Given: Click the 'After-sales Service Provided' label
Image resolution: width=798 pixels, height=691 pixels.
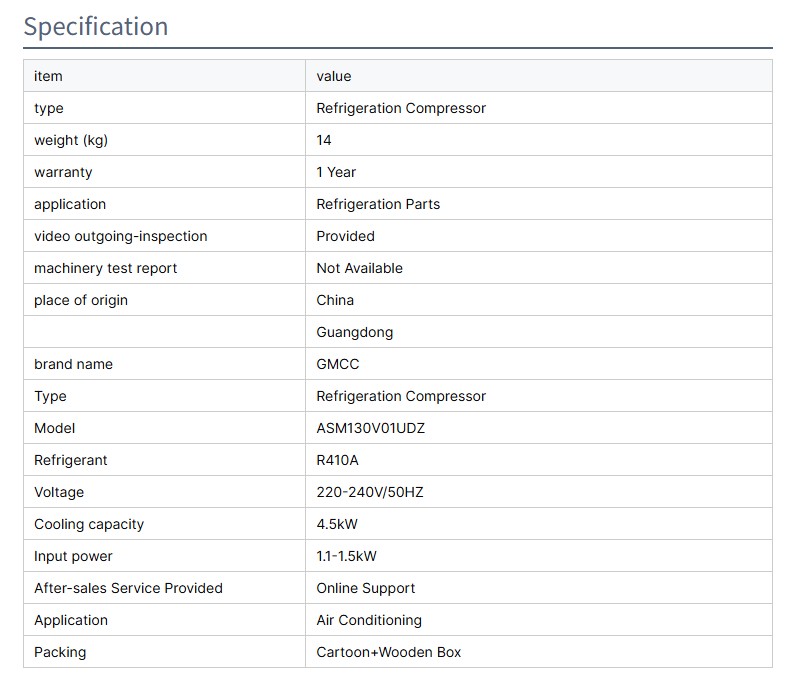Looking at the screenshot, I should pyautogui.click(x=128, y=588).
